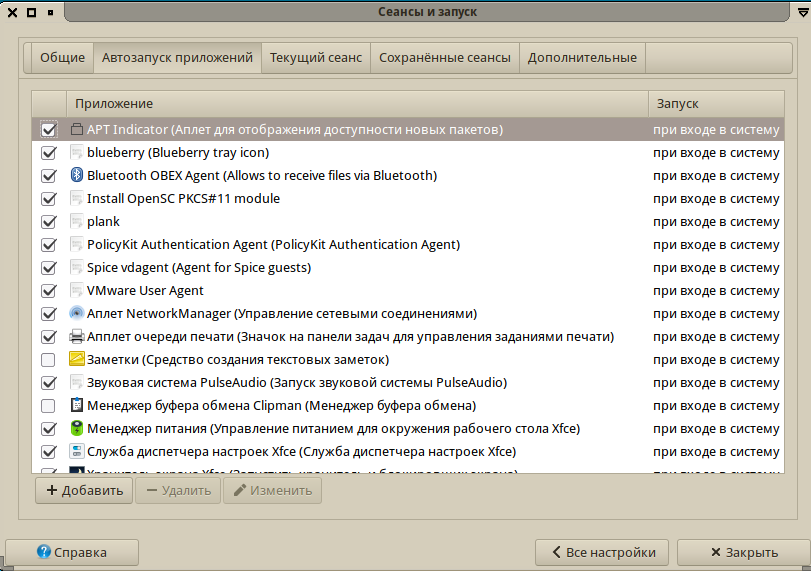
Task: Disable Менеджер питания autostart checkbox
Action: point(49,429)
